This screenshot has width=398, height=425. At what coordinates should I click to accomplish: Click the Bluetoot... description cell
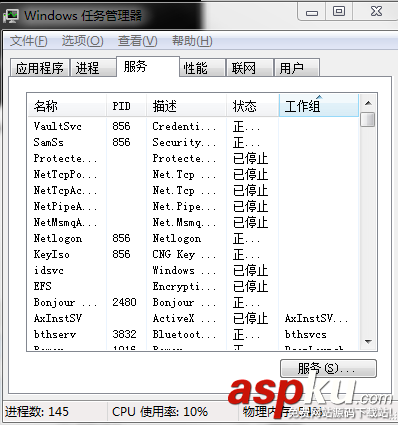(x=184, y=334)
